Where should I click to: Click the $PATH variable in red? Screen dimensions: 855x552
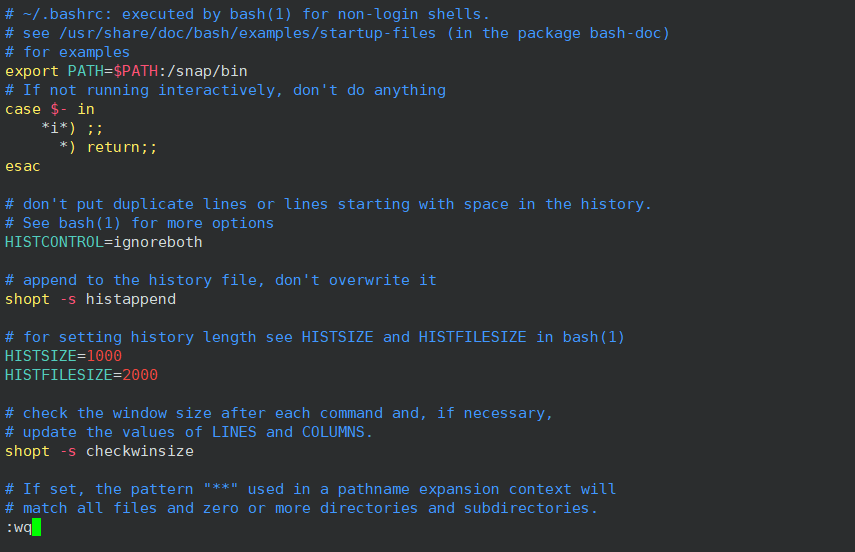135,71
